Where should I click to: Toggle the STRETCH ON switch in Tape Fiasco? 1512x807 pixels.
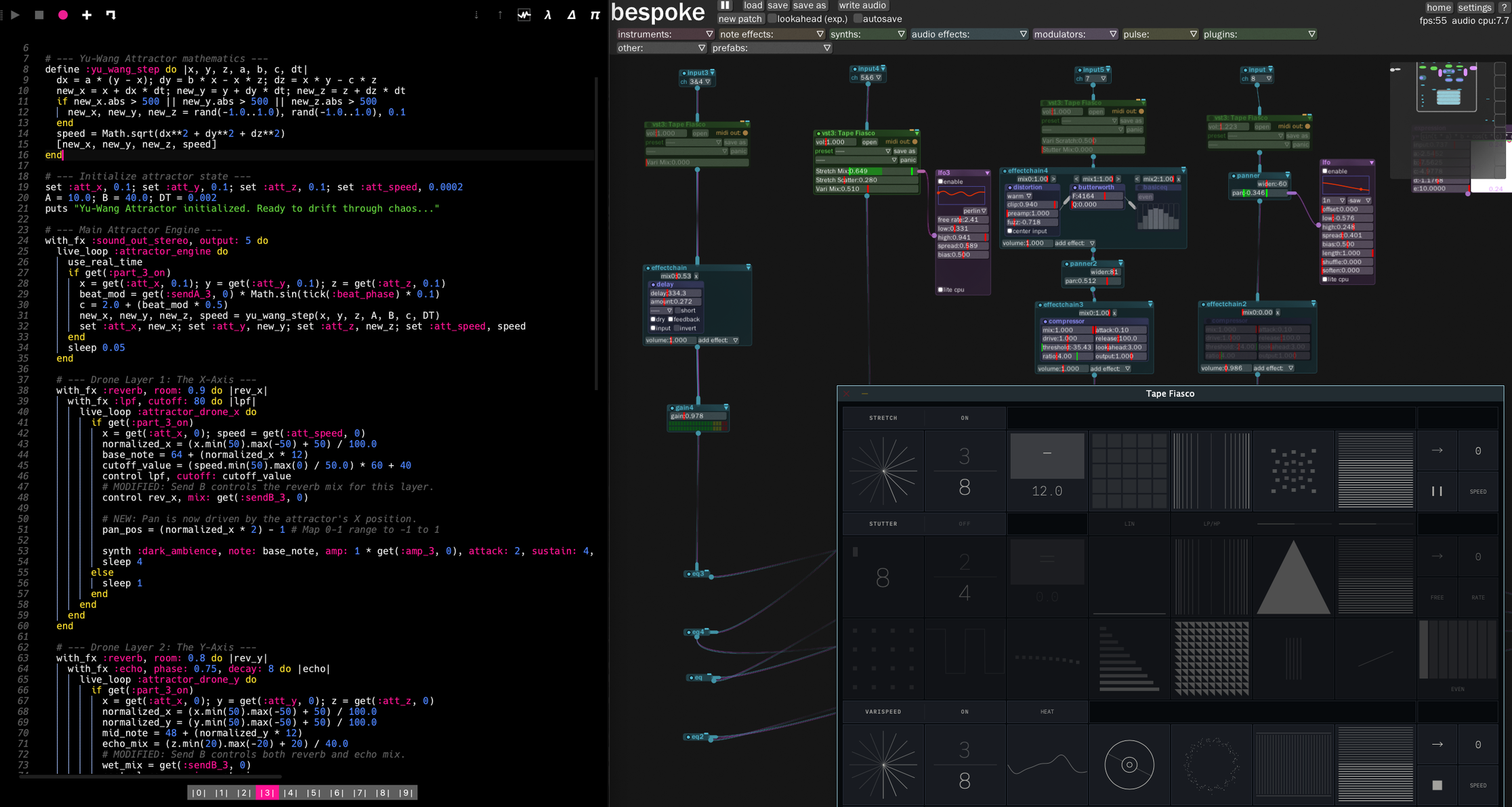965,418
